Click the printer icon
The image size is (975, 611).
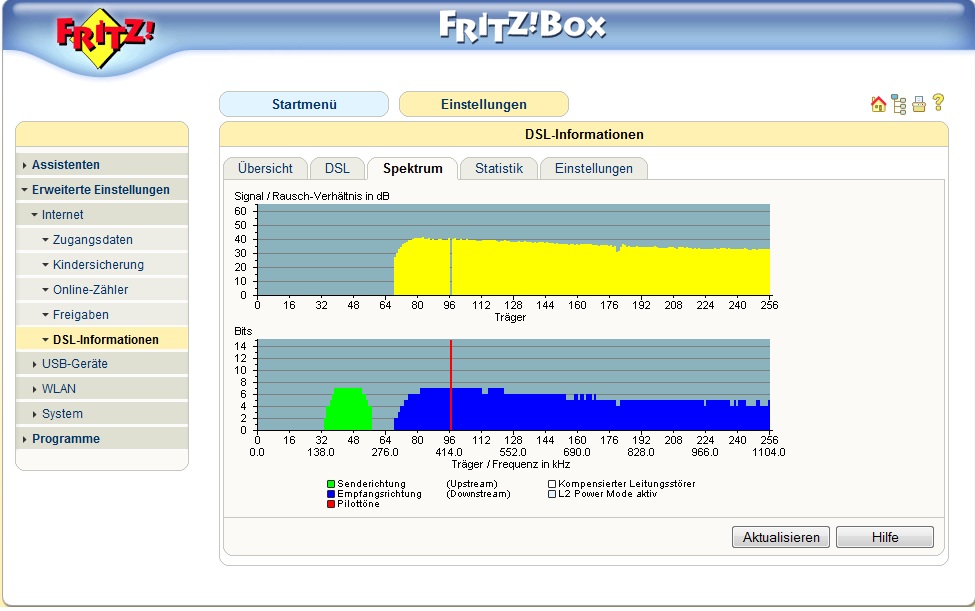919,104
